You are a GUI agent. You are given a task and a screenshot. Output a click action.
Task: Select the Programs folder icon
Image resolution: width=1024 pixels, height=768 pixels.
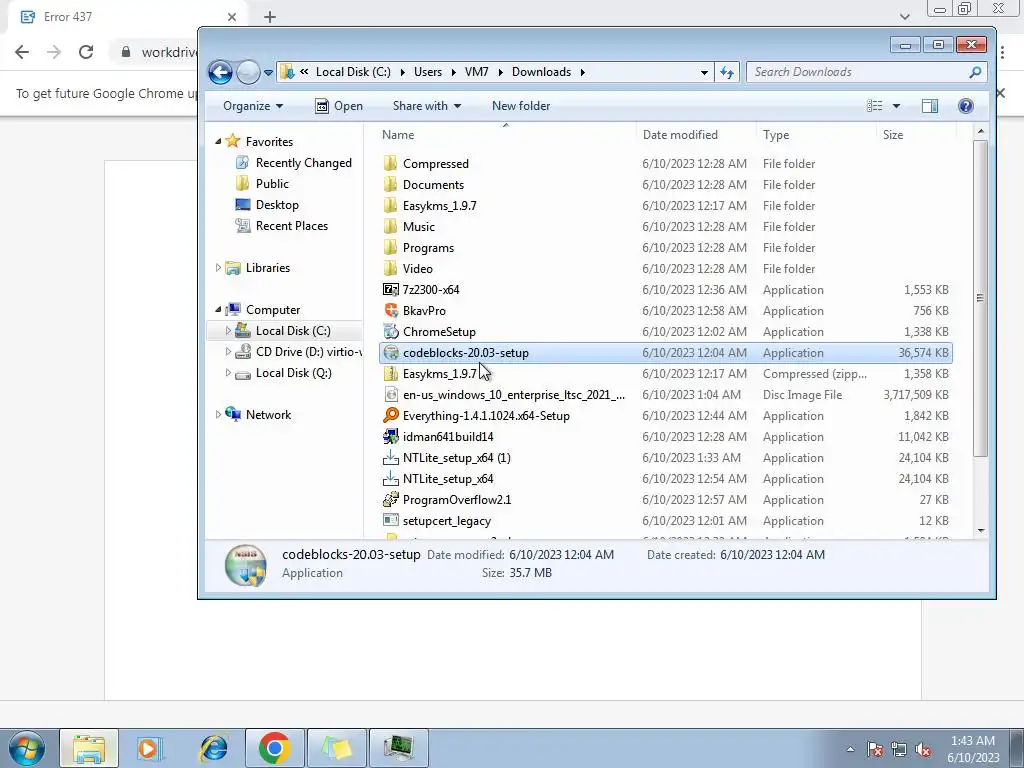tap(391, 248)
